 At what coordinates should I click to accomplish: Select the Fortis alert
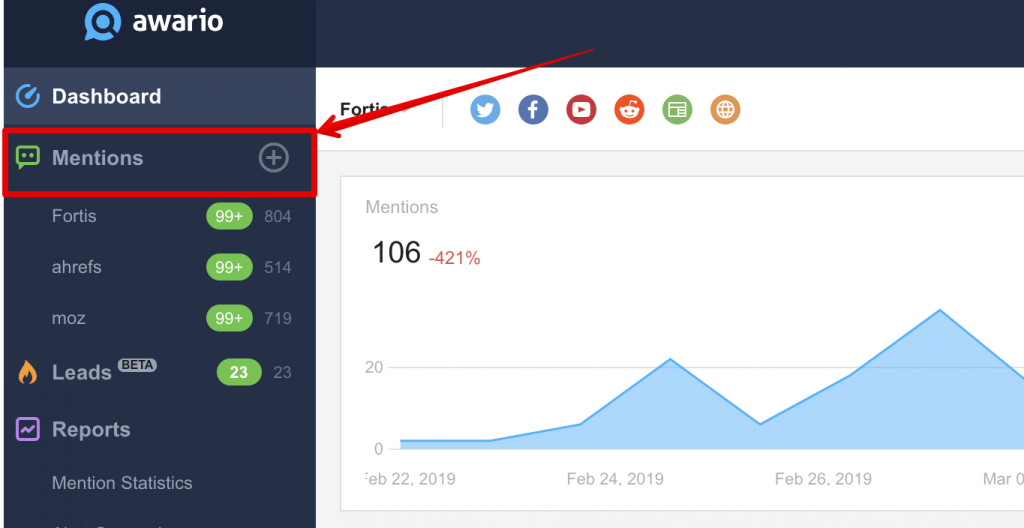(74, 216)
